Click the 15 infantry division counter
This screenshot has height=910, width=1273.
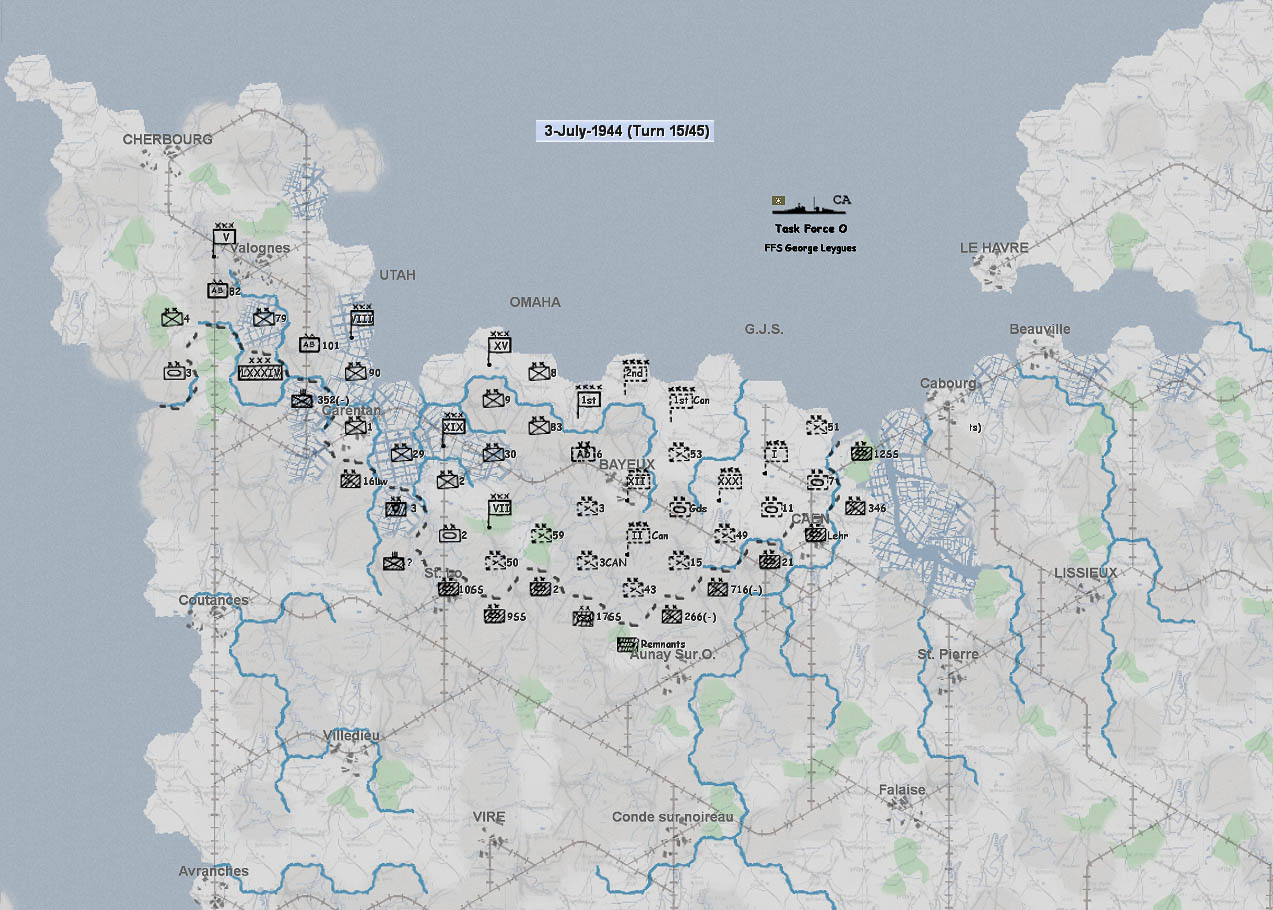pos(678,562)
